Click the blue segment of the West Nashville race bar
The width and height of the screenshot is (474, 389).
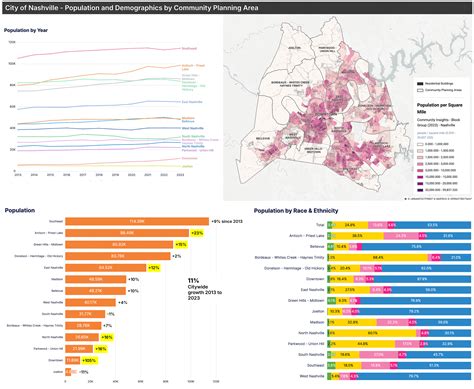[414, 376]
